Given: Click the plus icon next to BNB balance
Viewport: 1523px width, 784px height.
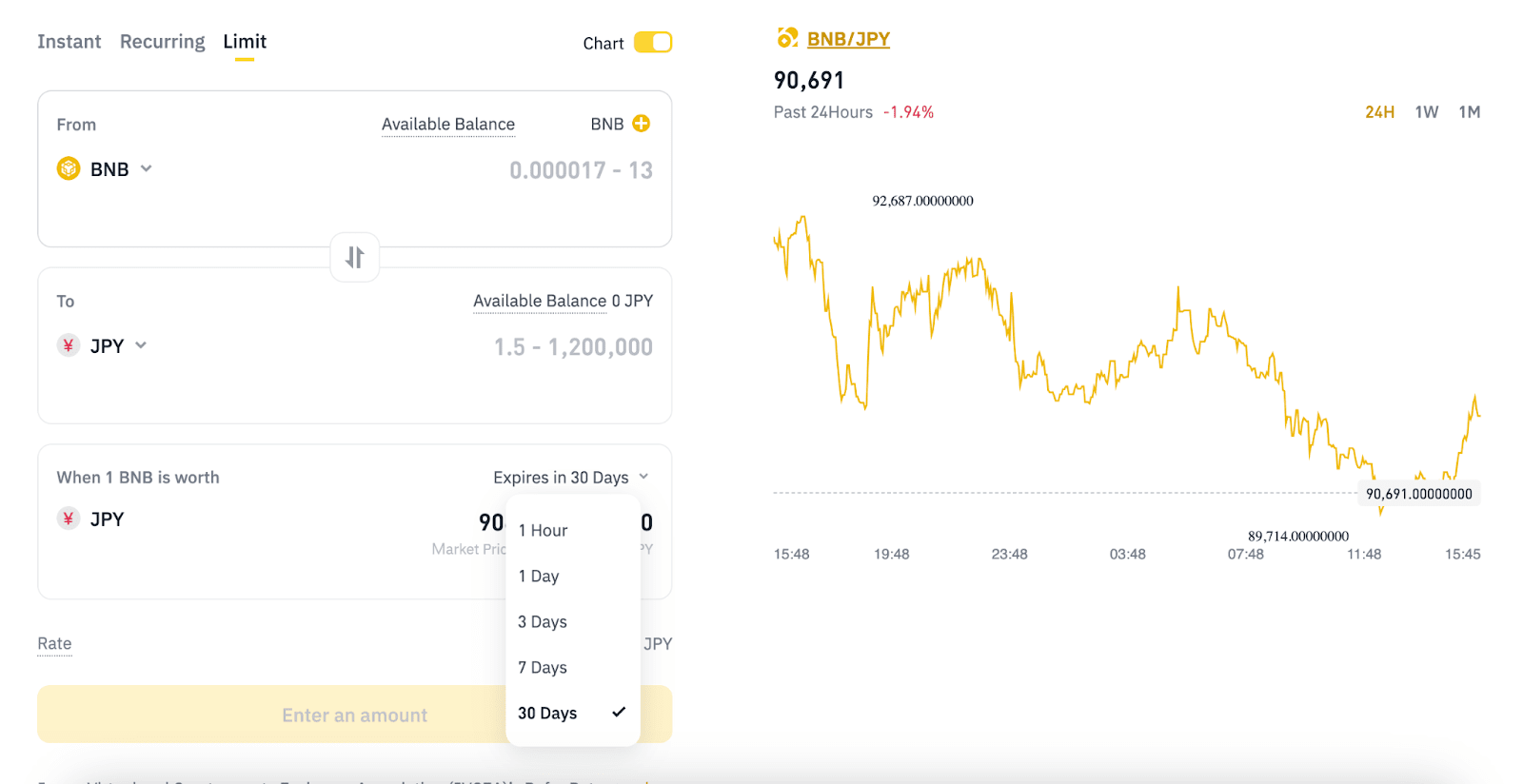Looking at the screenshot, I should tap(642, 124).
